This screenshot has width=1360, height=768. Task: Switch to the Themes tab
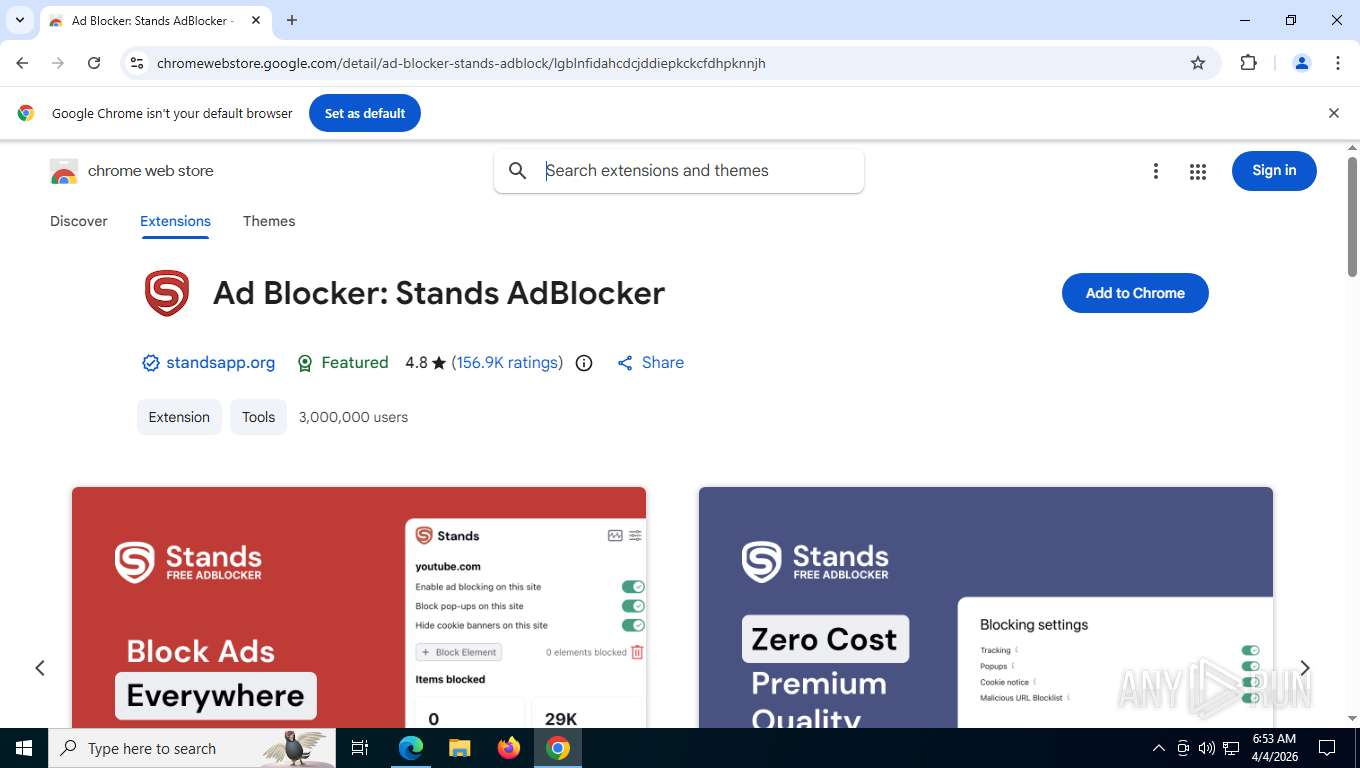coord(269,221)
